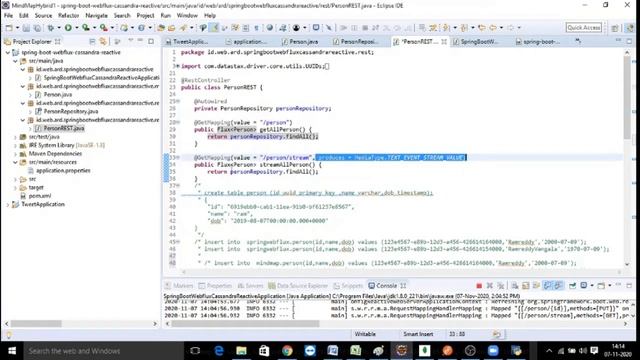Open Chrome from the taskbar
This screenshot has width=640, height=360.
coord(287,351)
